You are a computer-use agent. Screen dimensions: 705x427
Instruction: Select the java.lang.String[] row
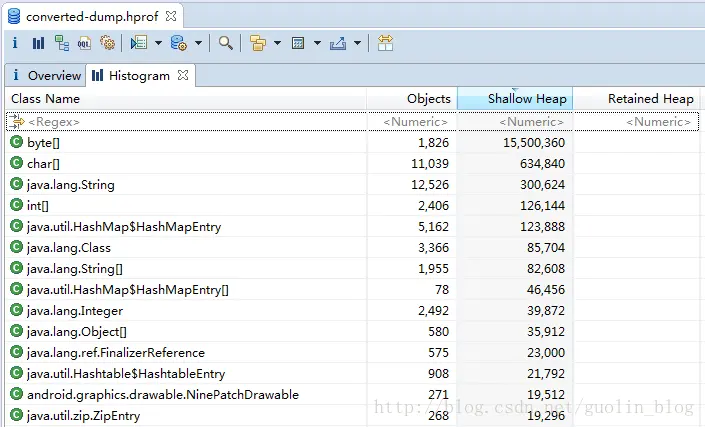coord(352,268)
